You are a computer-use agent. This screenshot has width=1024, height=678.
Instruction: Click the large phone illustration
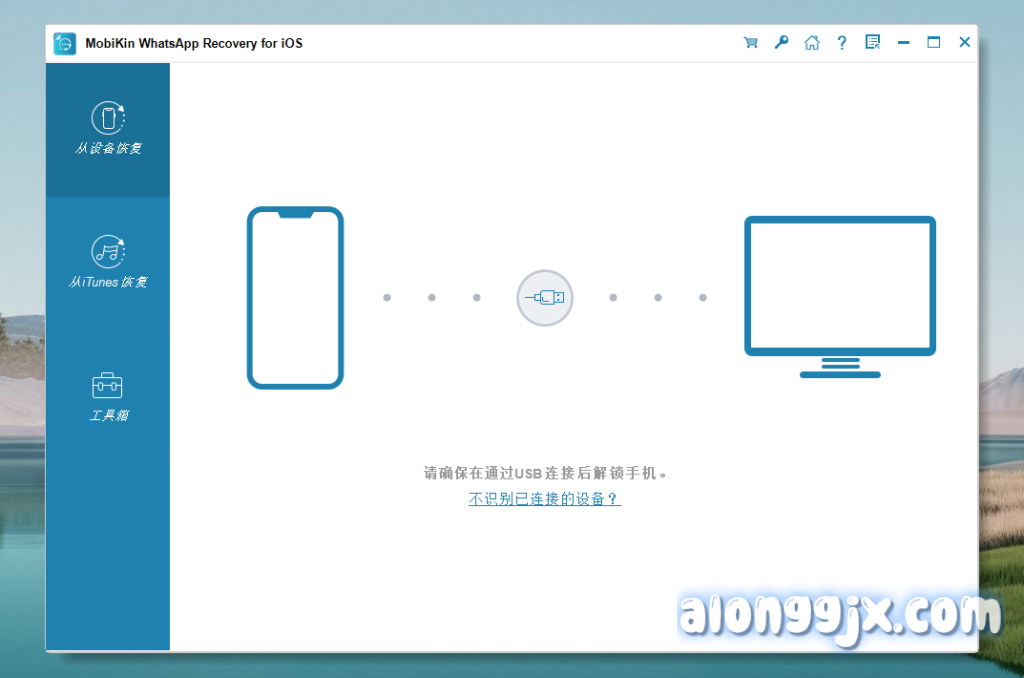295,297
